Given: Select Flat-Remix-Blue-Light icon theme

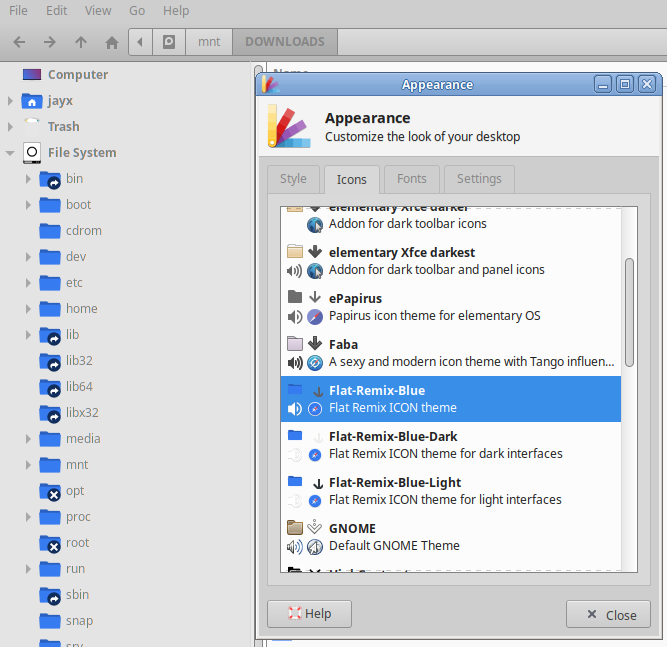Looking at the screenshot, I should click(x=451, y=491).
